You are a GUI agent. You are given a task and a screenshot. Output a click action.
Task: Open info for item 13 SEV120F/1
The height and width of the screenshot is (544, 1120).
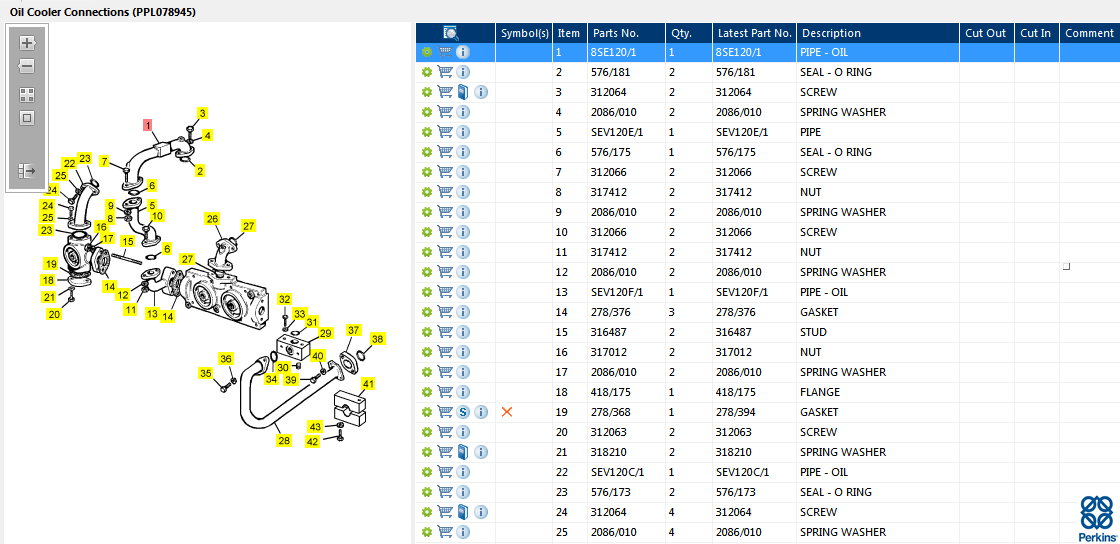pos(463,292)
